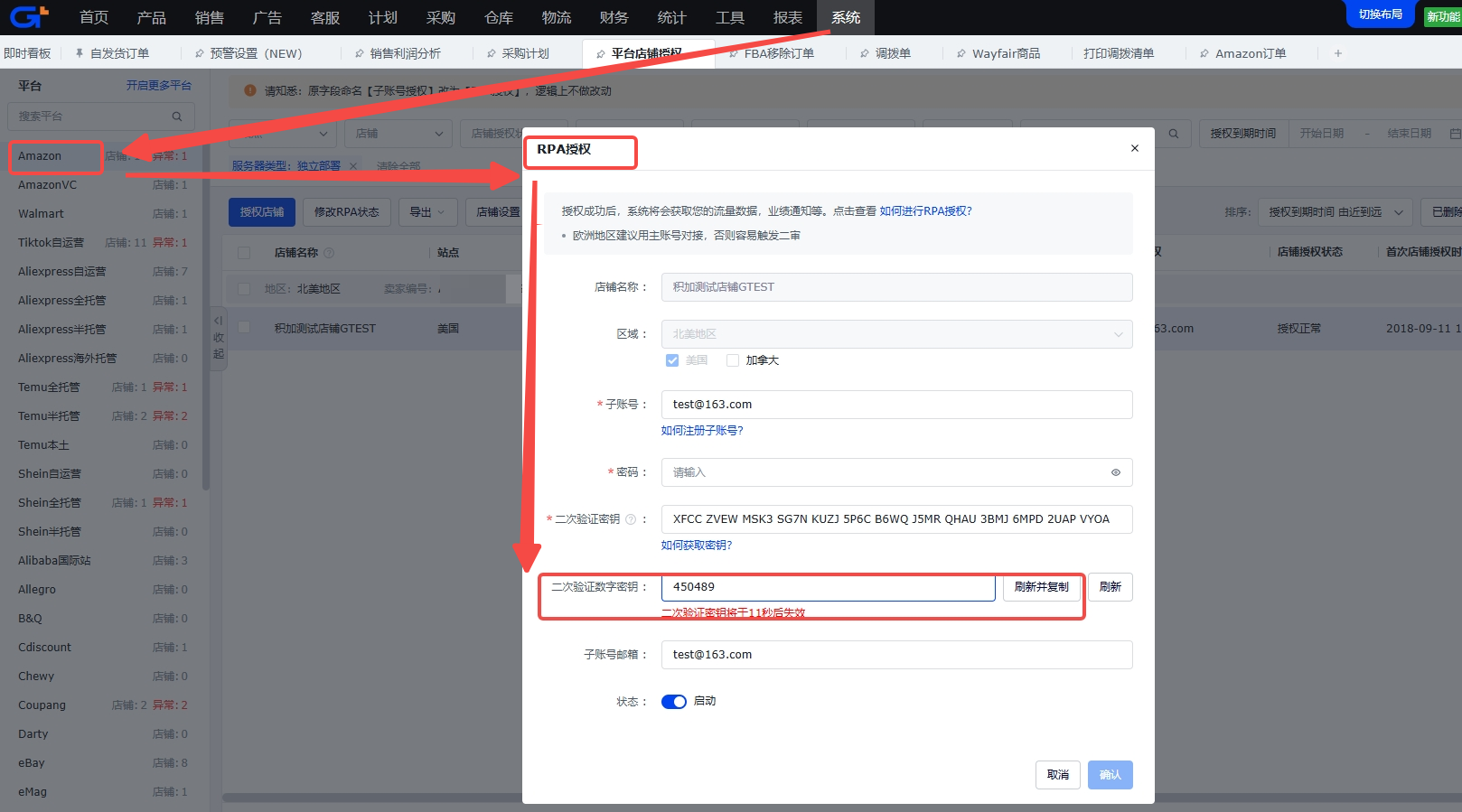Open the 店铺 filter dropdown
Screen dimensions: 1462x812
tap(398, 134)
